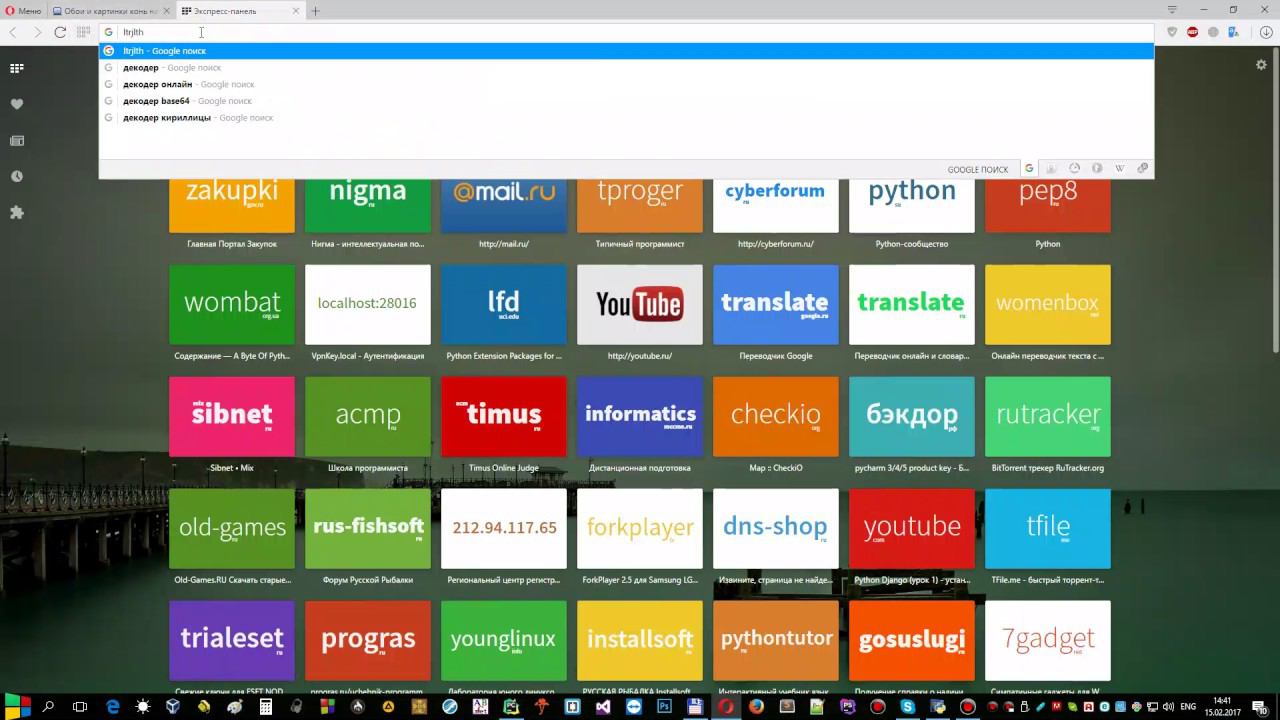This screenshot has width=1280, height=720.
Task: Reload the current page
Action: [x=60, y=32]
